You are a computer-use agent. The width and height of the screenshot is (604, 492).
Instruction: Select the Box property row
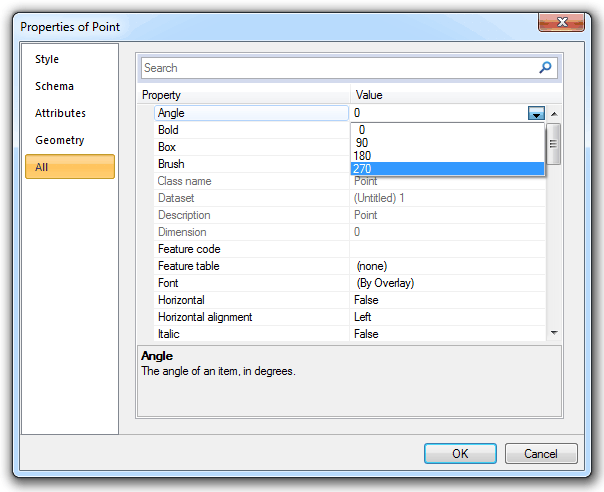click(252, 147)
